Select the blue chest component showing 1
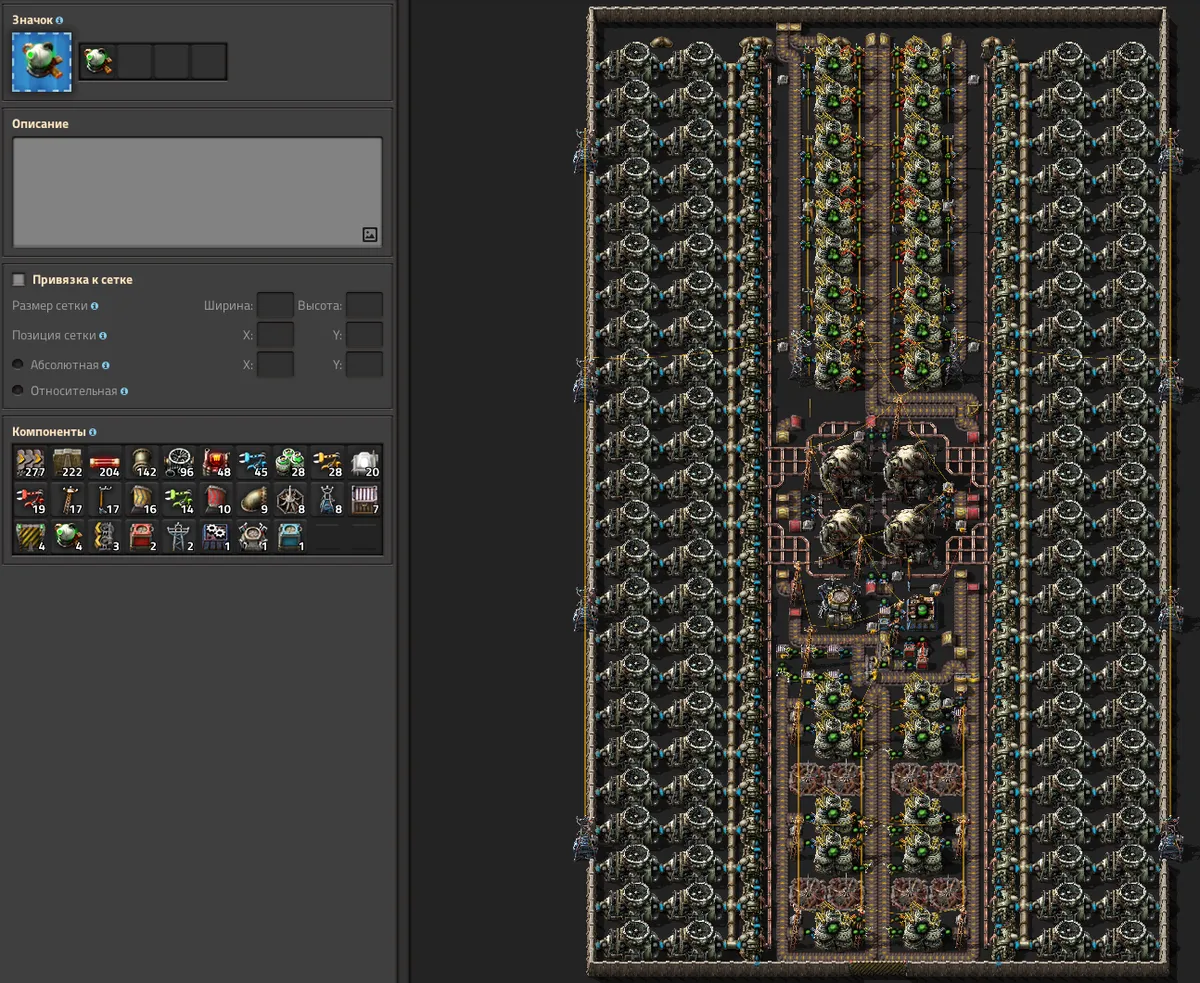This screenshot has width=1200, height=983. click(290, 537)
